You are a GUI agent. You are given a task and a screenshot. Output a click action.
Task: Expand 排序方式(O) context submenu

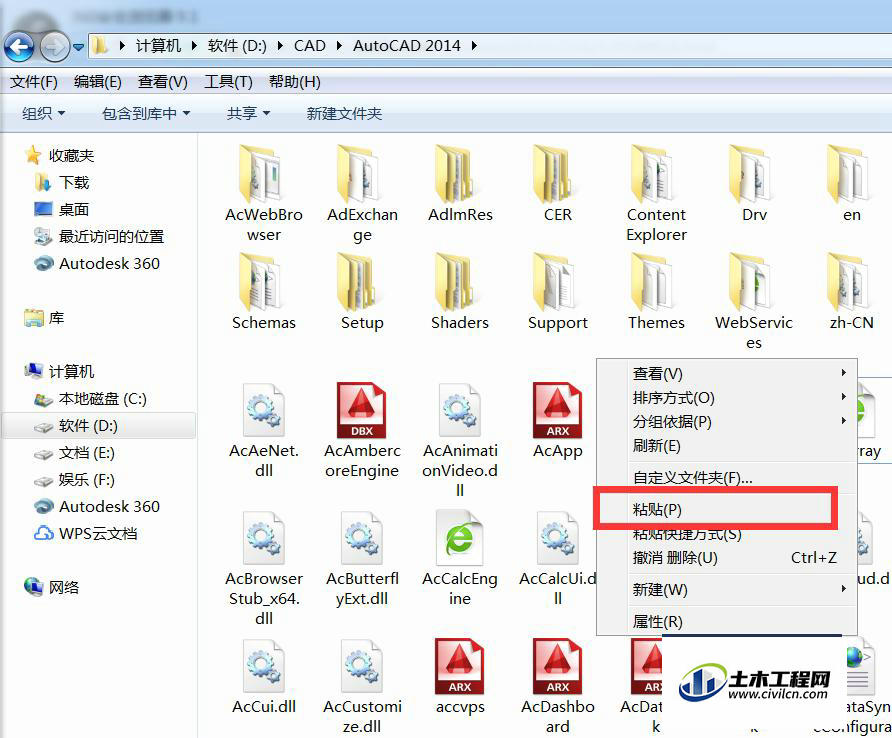(x=726, y=398)
